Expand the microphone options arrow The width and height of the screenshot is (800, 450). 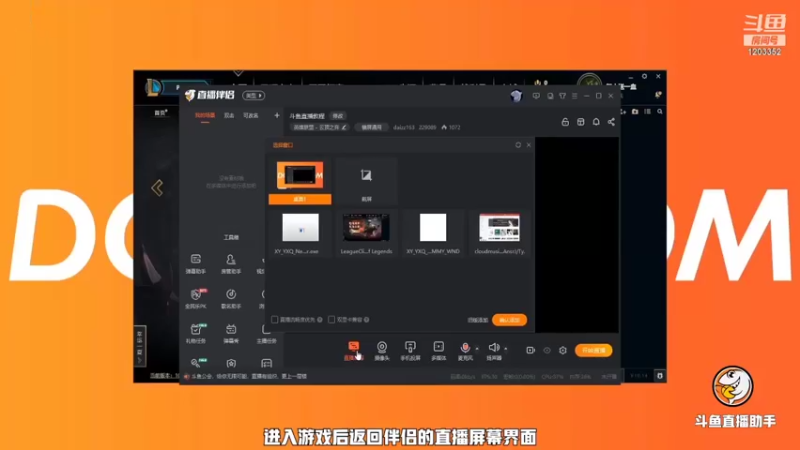pyautogui.click(x=477, y=348)
